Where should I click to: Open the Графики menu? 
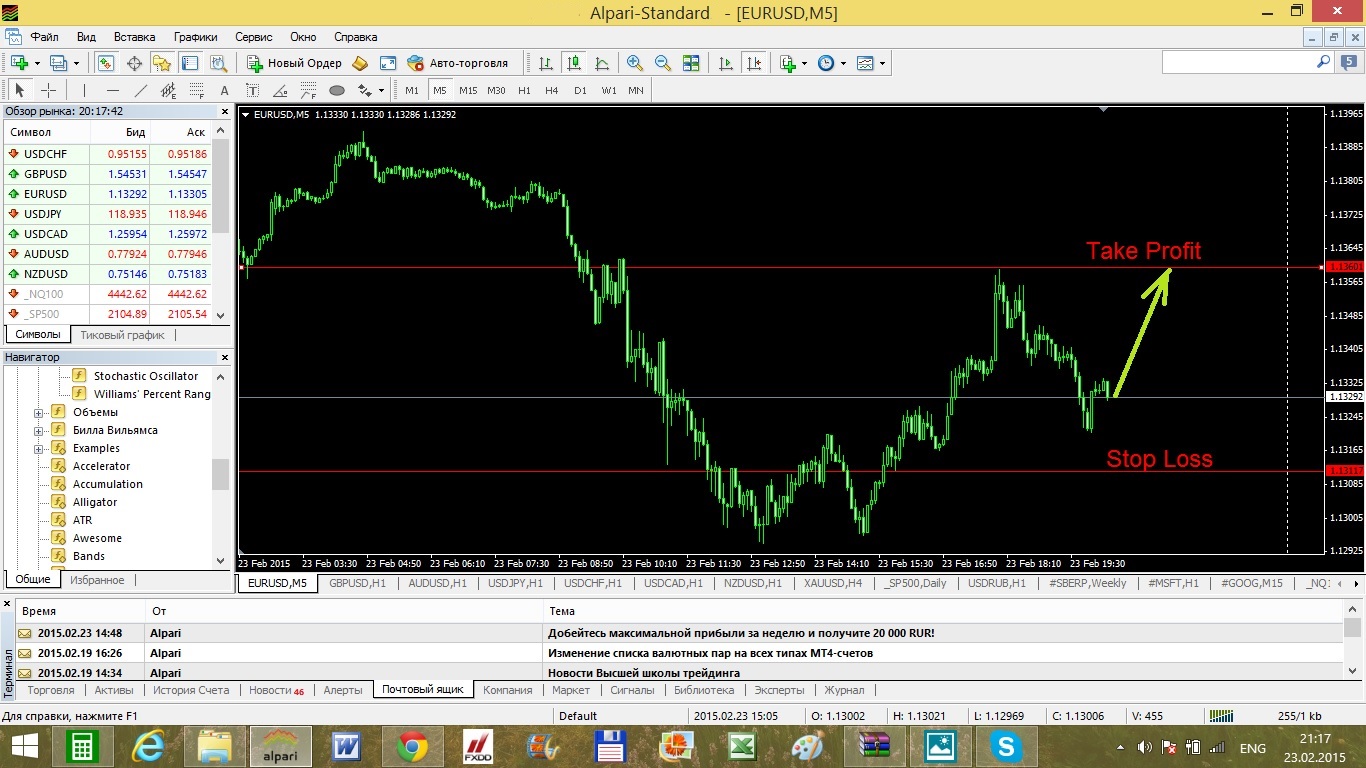(x=195, y=37)
